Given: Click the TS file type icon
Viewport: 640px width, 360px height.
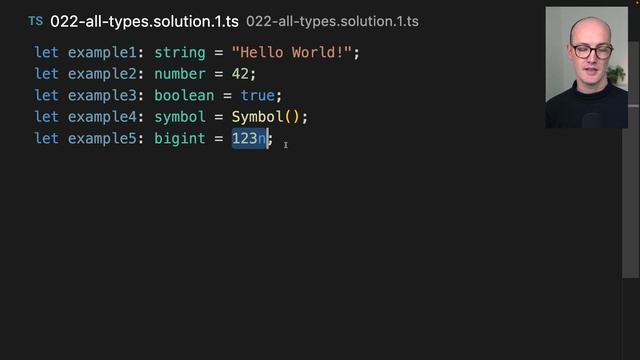Looking at the screenshot, I should coord(36,21).
